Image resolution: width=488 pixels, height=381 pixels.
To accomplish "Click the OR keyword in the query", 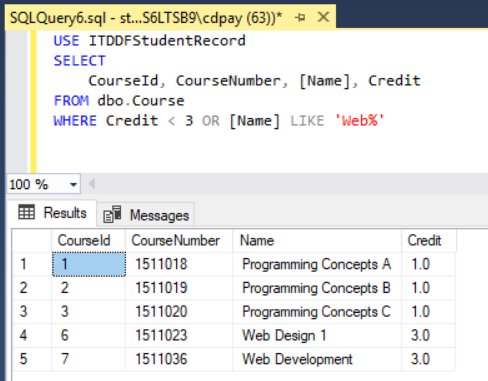I will click(211, 121).
